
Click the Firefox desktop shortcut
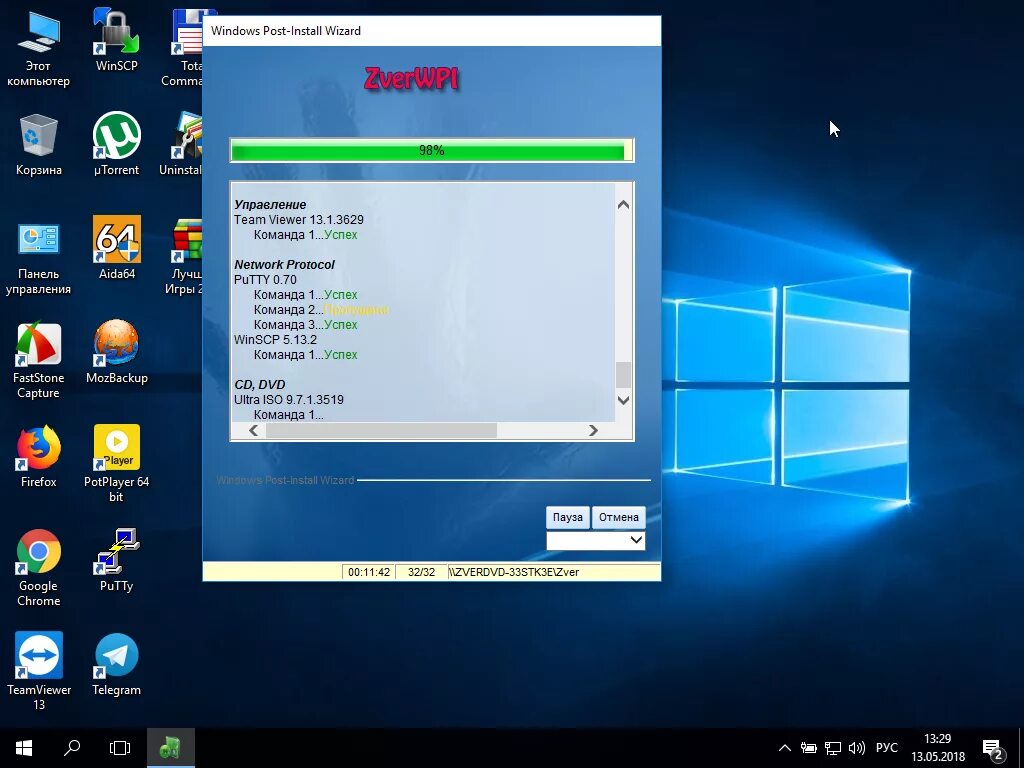(x=39, y=456)
